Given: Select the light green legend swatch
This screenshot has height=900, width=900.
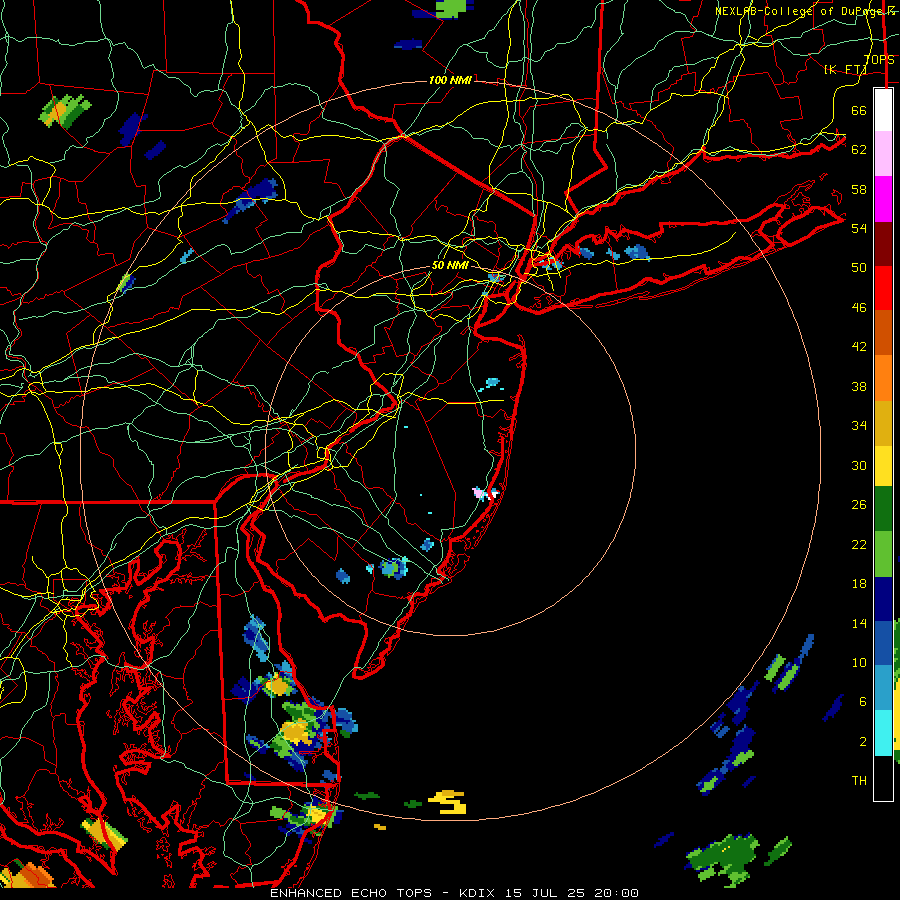Looking at the screenshot, I should tap(883, 554).
